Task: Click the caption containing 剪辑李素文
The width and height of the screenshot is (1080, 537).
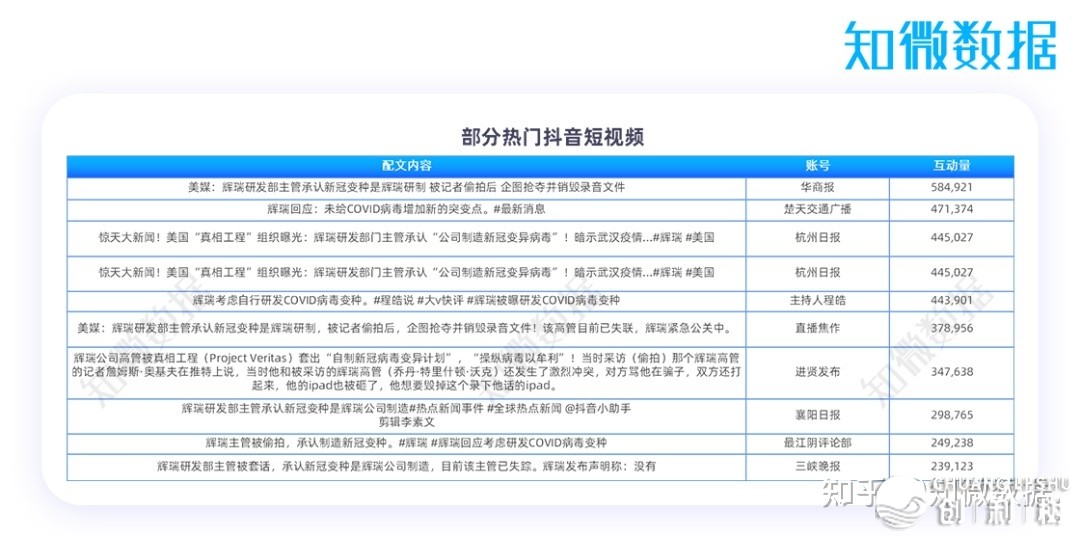Action: pos(406,415)
